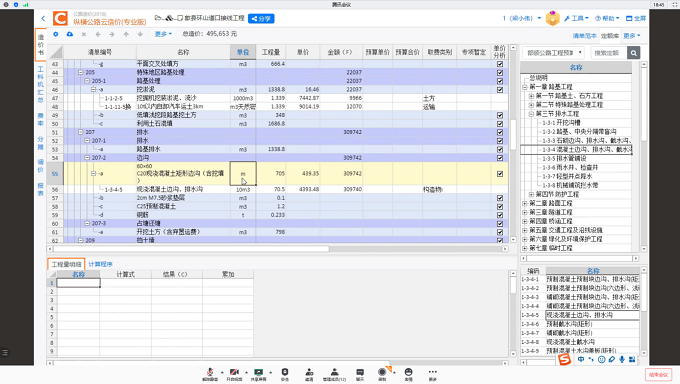The image size is (680, 384).
Task: Unmute microphone in the meeting bar
Action: click(x=210, y=374)
